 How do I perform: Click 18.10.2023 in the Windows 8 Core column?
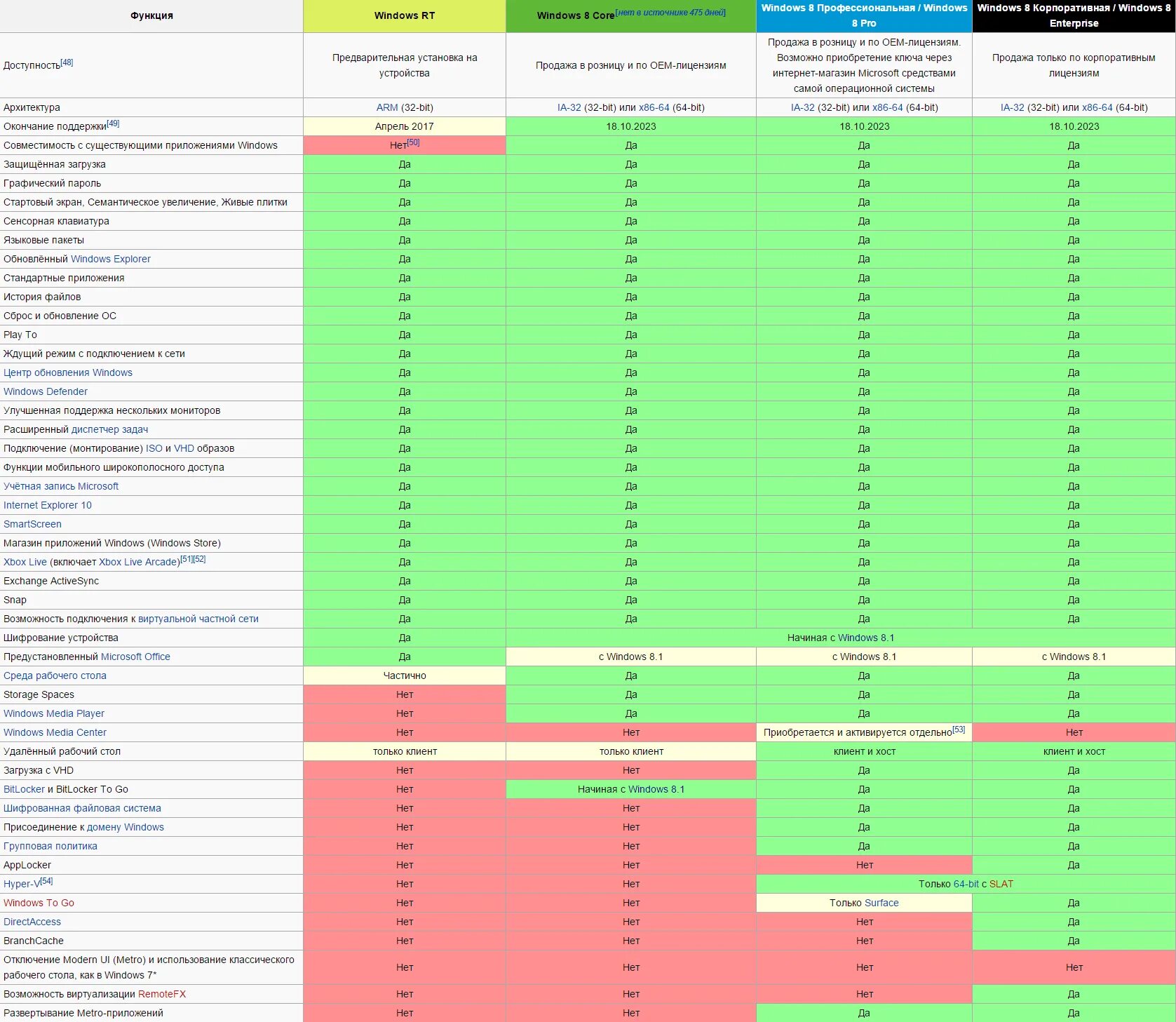coord(631,126)
